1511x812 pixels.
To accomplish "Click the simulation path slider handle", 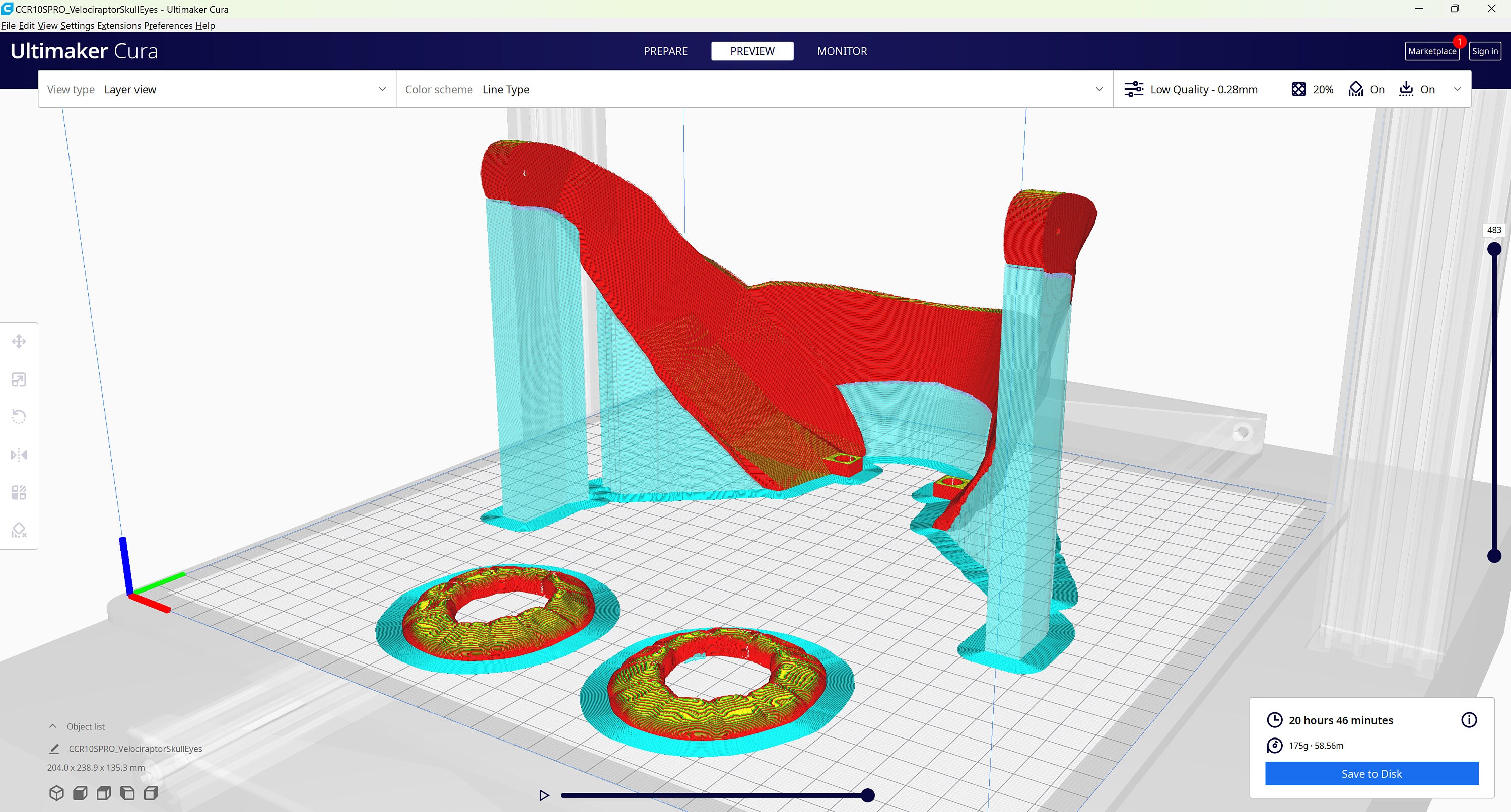I will (867, 795).
